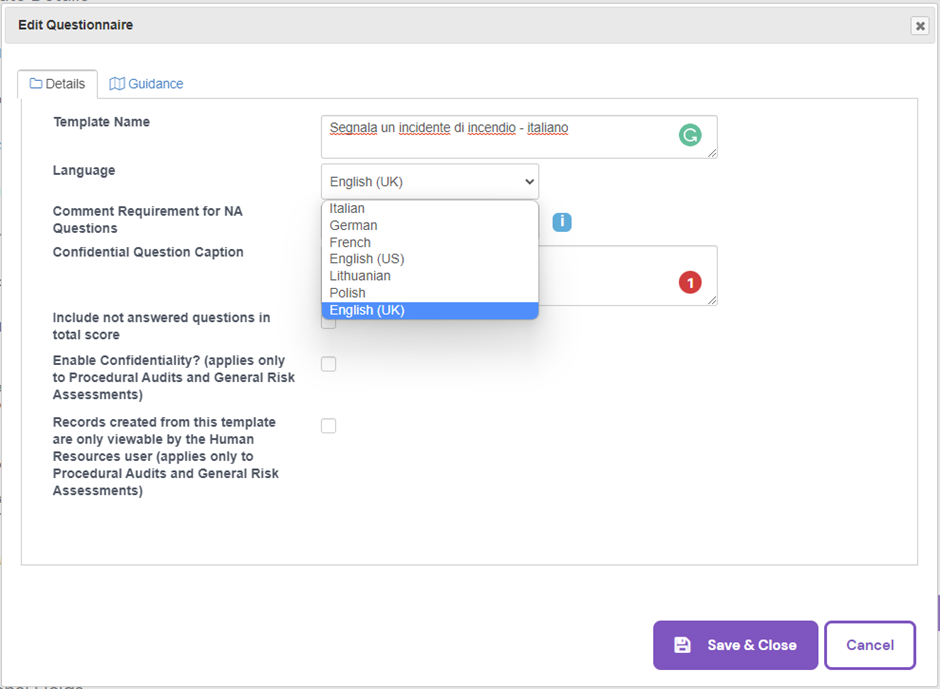Choose German in the language list
The height and width of the screenshot is (689, 940).
point(353,226)
